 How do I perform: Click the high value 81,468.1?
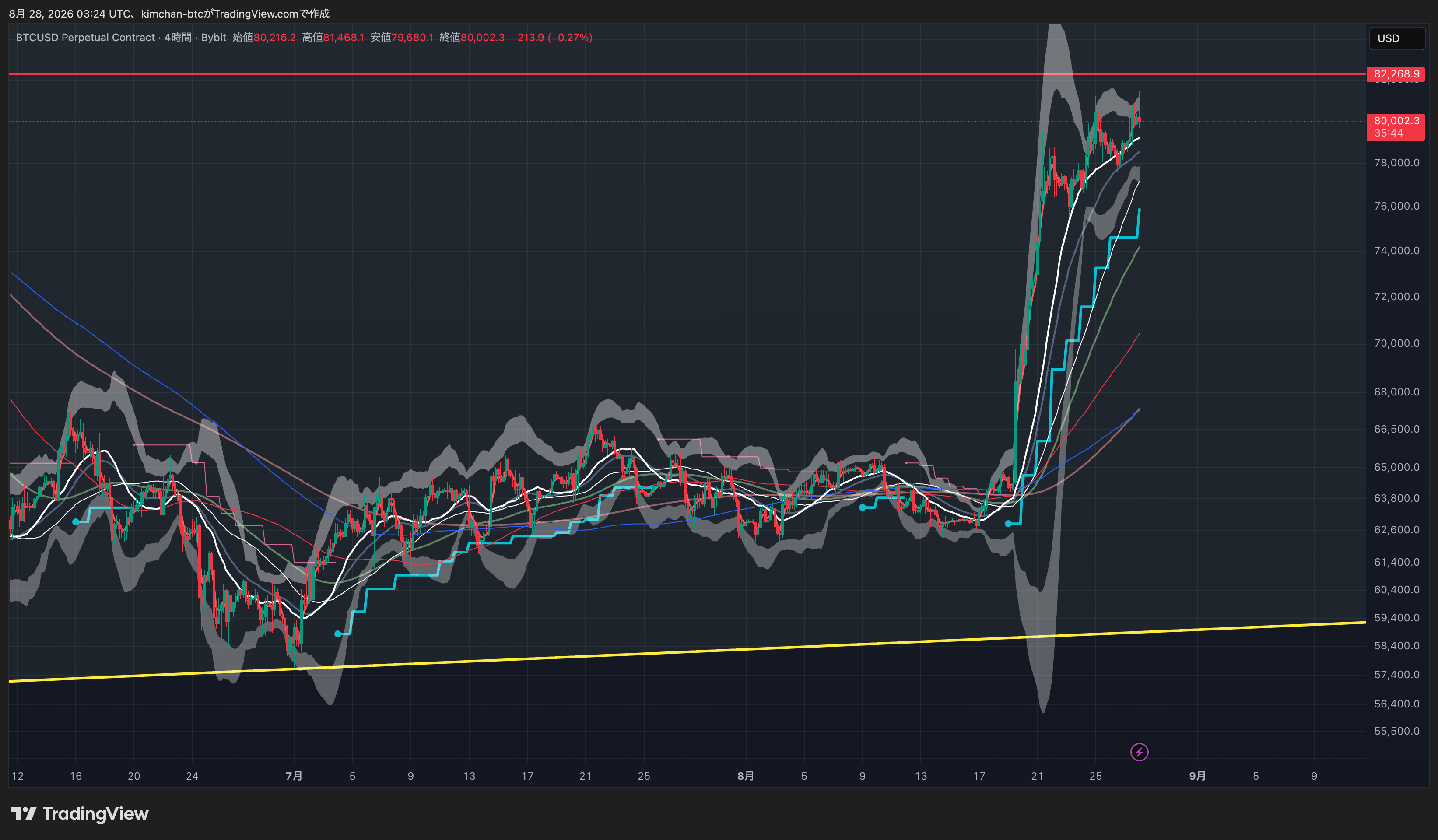344,38
